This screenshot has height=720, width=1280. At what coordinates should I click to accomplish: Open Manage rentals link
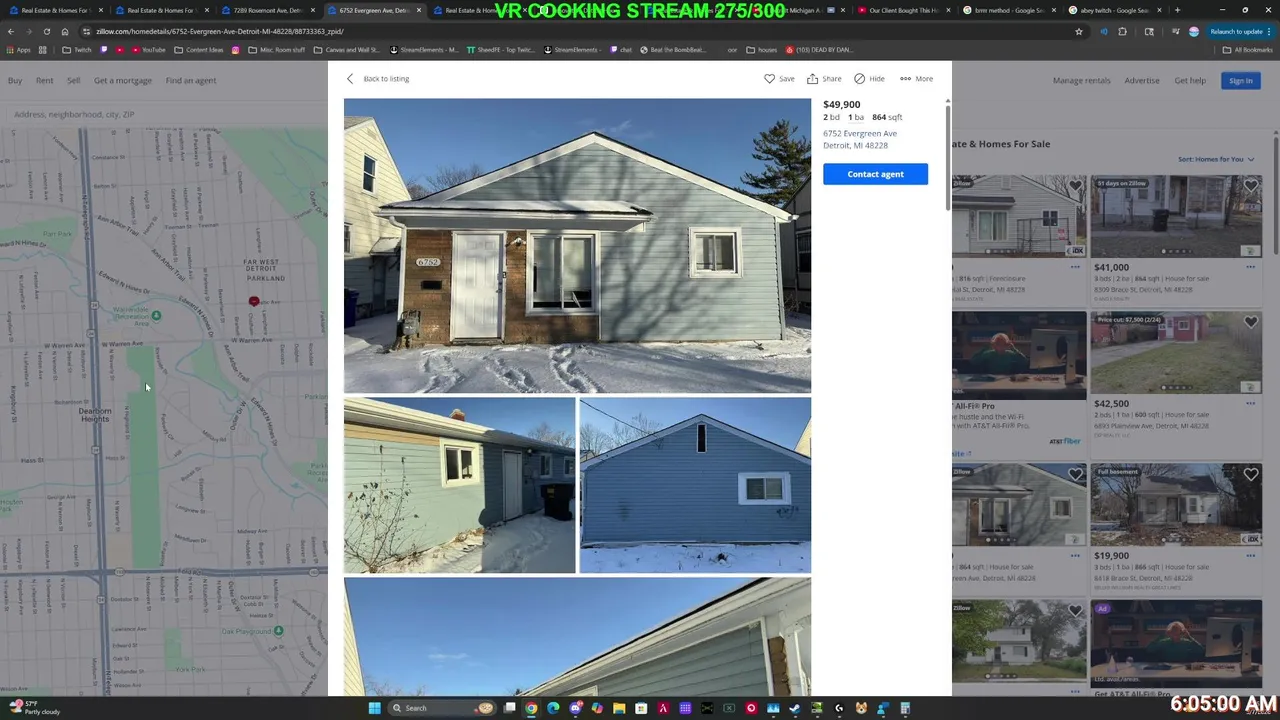tap(1082, 80)
